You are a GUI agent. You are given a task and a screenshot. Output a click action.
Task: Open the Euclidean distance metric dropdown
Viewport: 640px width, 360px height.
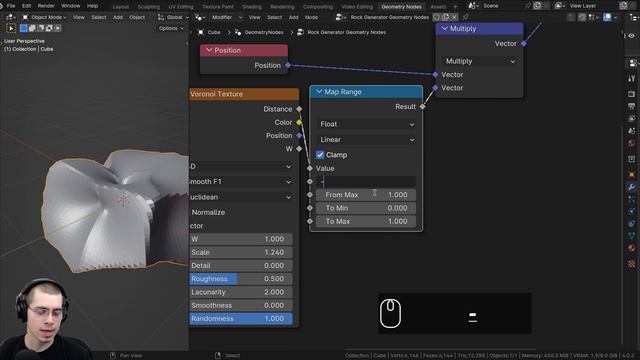click(241, 197)
